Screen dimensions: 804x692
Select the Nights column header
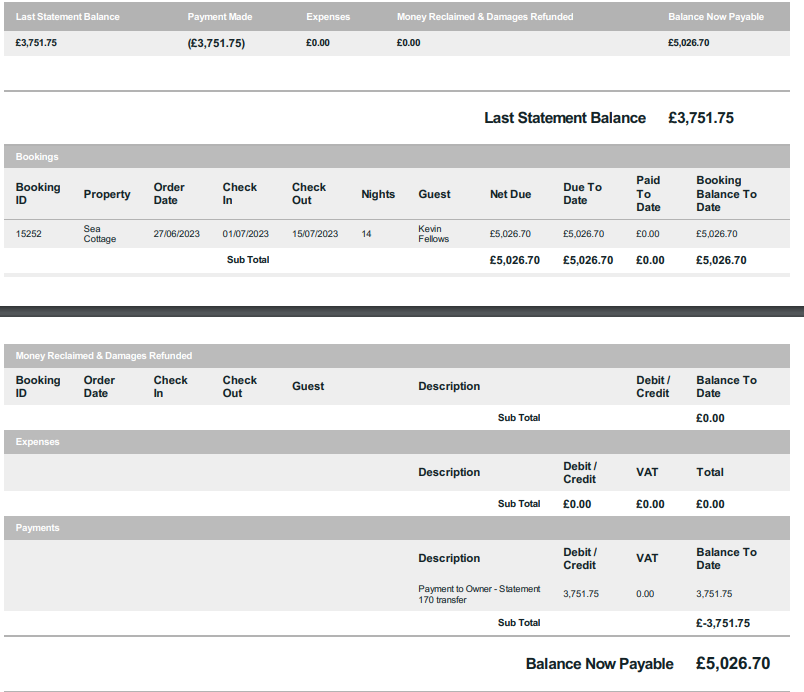point(378,194)
